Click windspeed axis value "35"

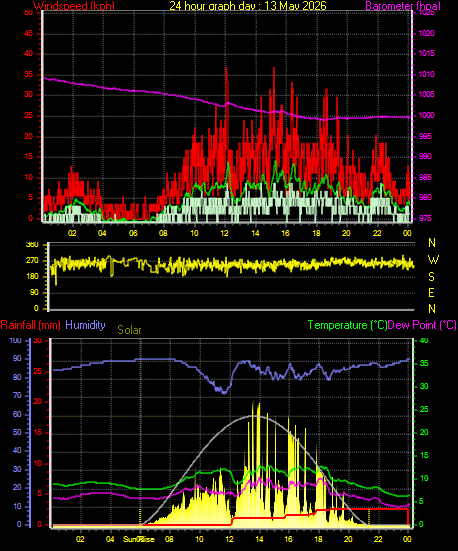coord(28,74)
